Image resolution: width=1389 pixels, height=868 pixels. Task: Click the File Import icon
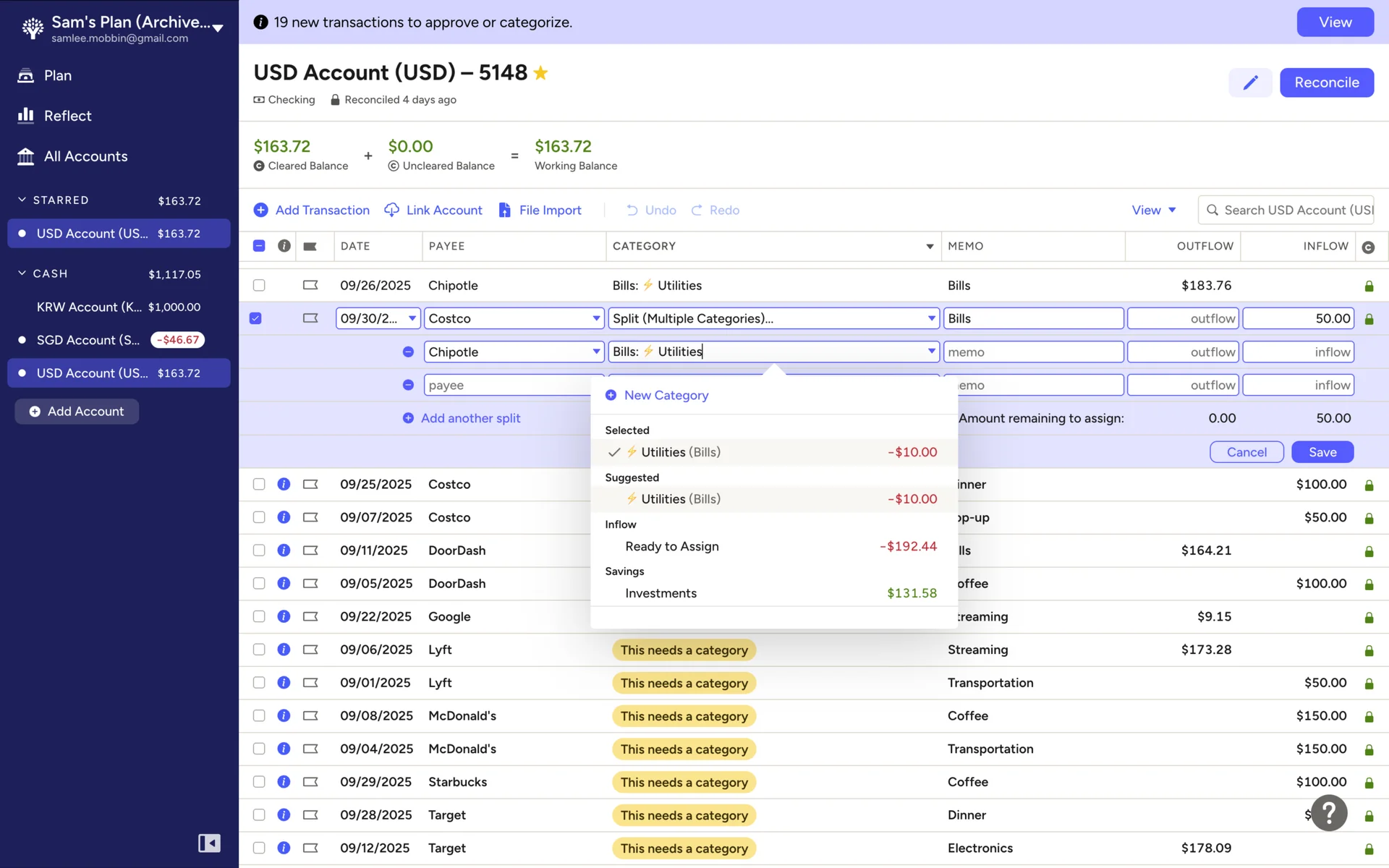(x=505, y=210)
